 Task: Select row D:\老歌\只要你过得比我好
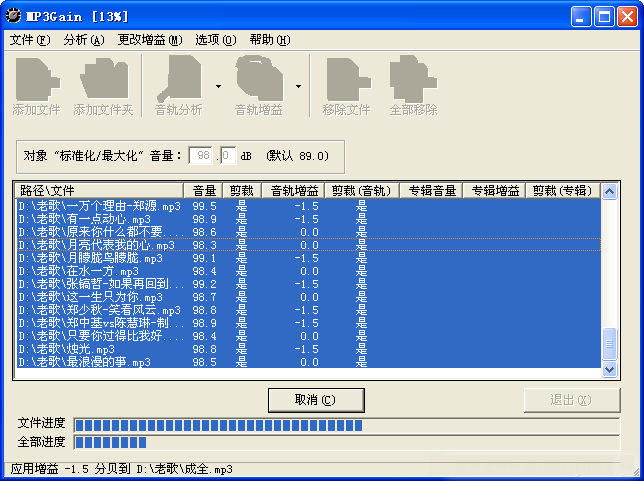coord(308,336)
